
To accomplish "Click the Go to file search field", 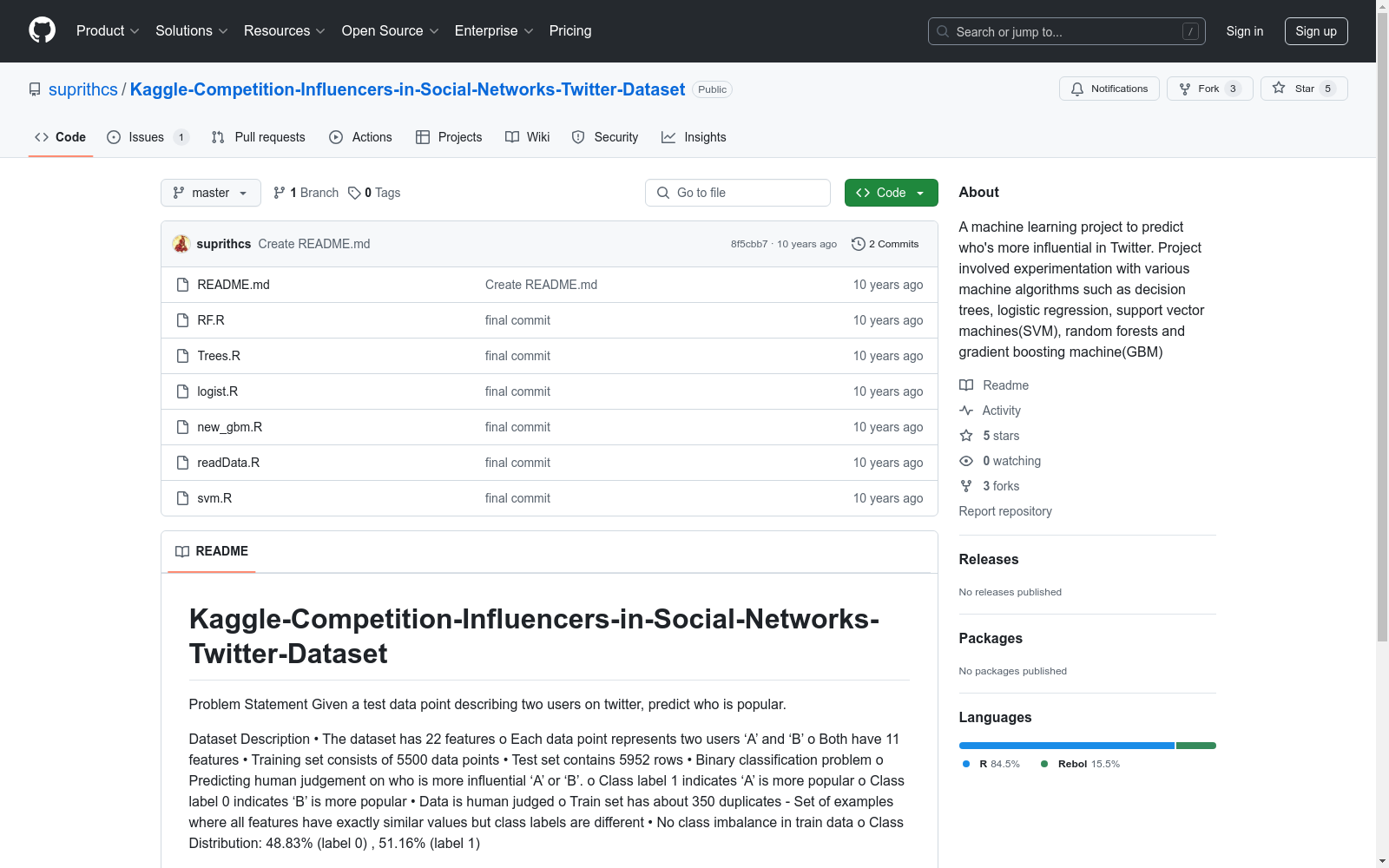I will pyautogui.click(x=738, y=193).
